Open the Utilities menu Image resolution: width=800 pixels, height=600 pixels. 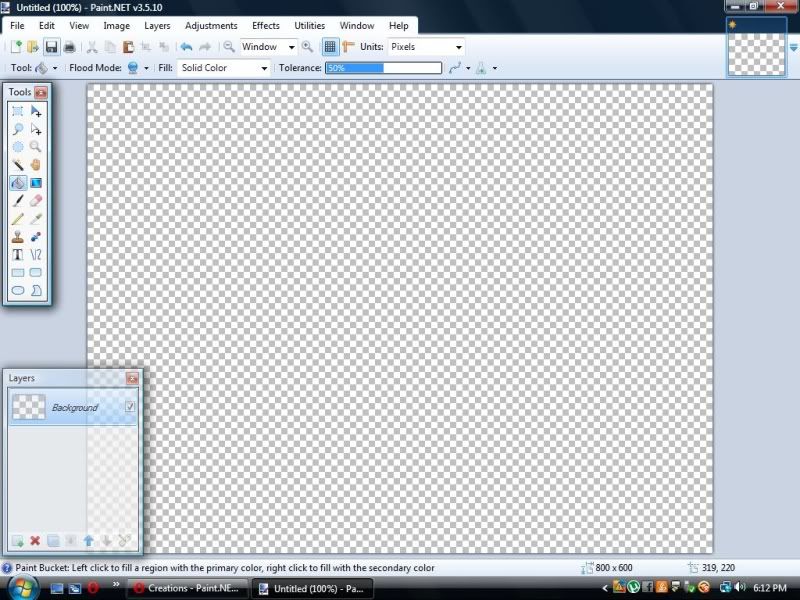309,26
